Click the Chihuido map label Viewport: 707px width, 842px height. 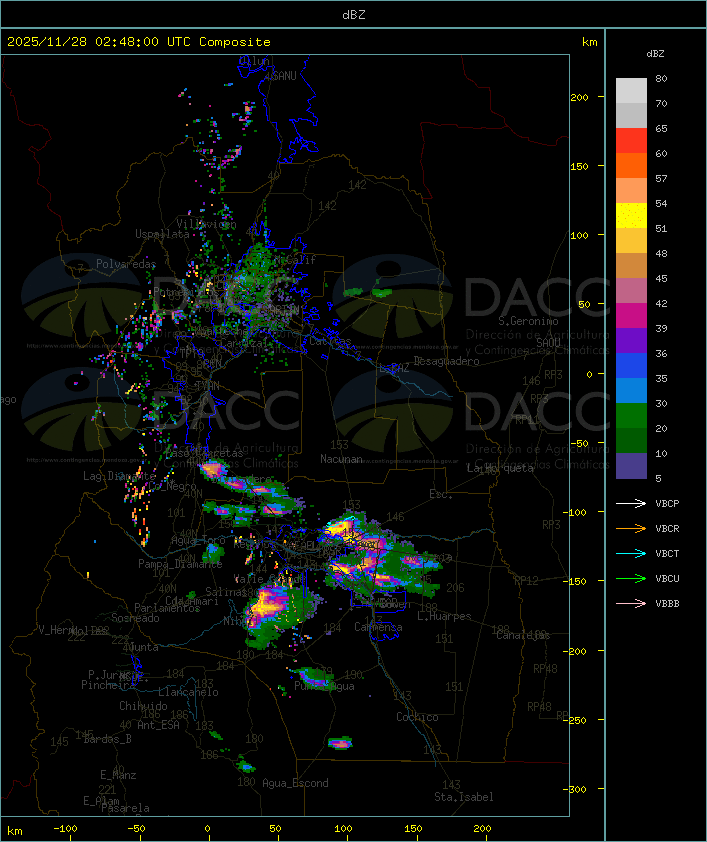[143, 706]
